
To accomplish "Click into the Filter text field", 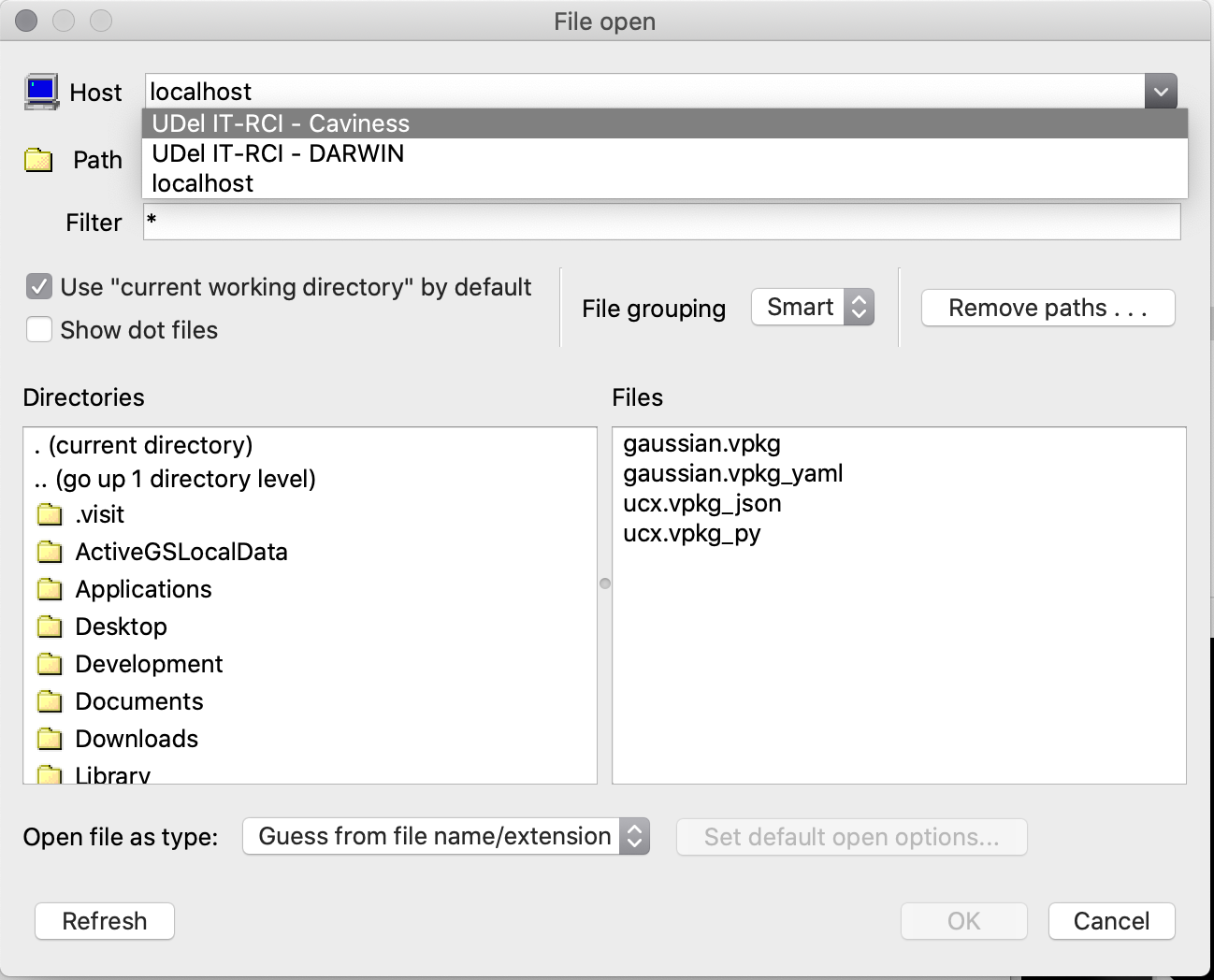I will [661, 223].
